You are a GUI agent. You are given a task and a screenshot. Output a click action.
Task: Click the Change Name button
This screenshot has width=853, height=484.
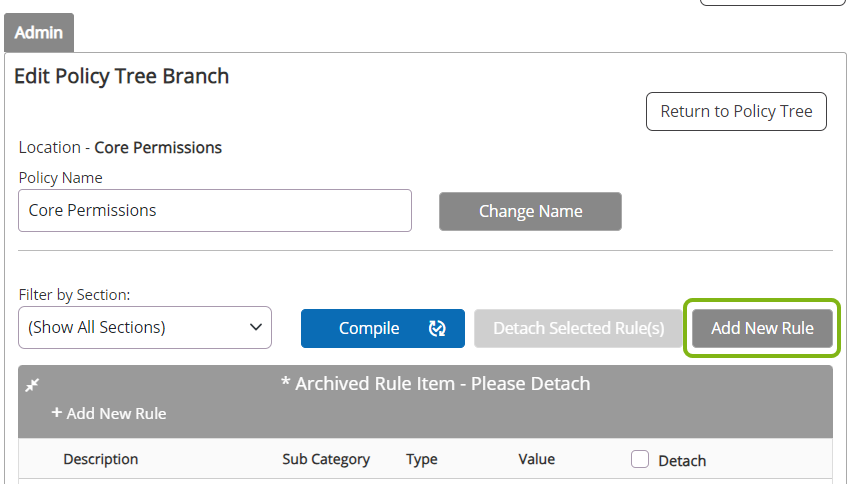[x=530, y=212]
